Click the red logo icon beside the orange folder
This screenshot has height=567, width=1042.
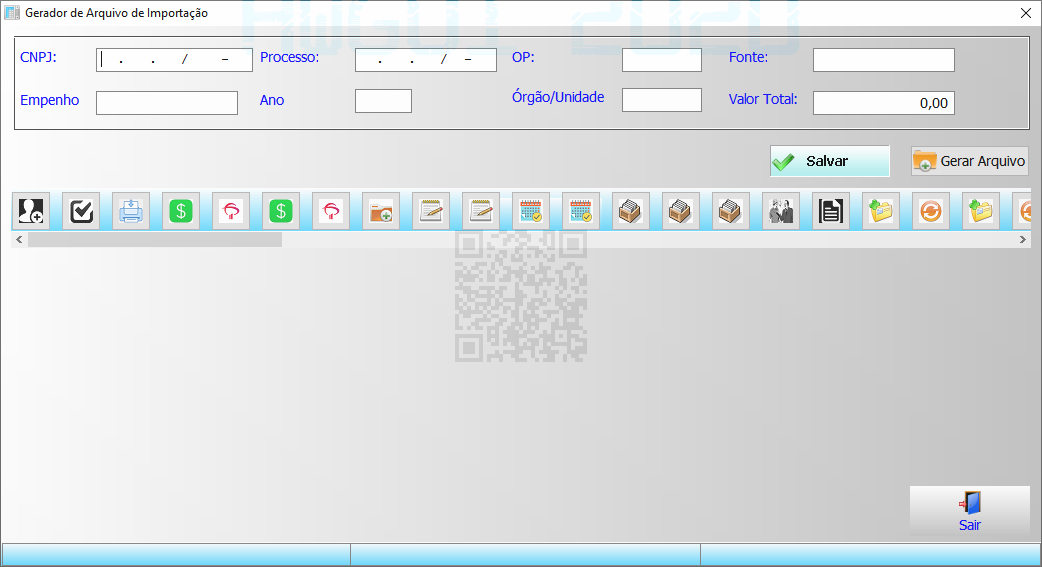pos(331,211)
